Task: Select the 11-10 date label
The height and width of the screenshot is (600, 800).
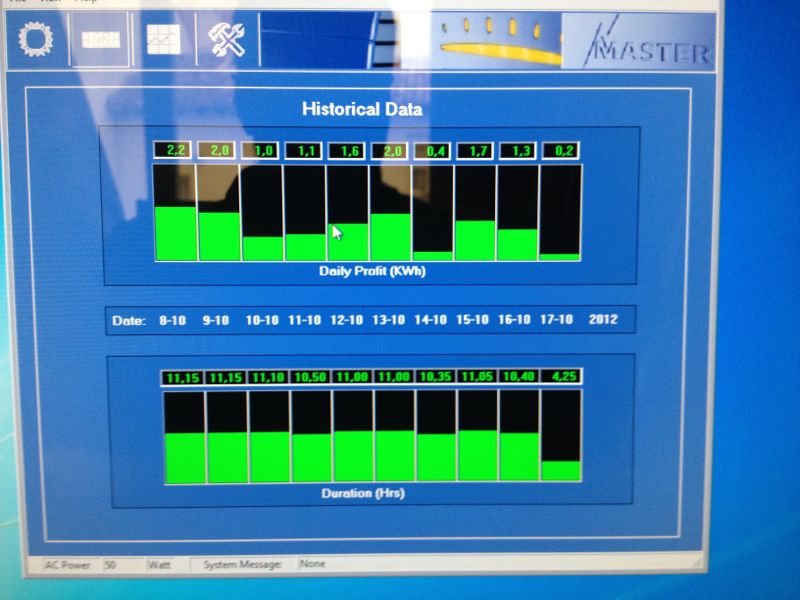Action: [x=305, y=320]
